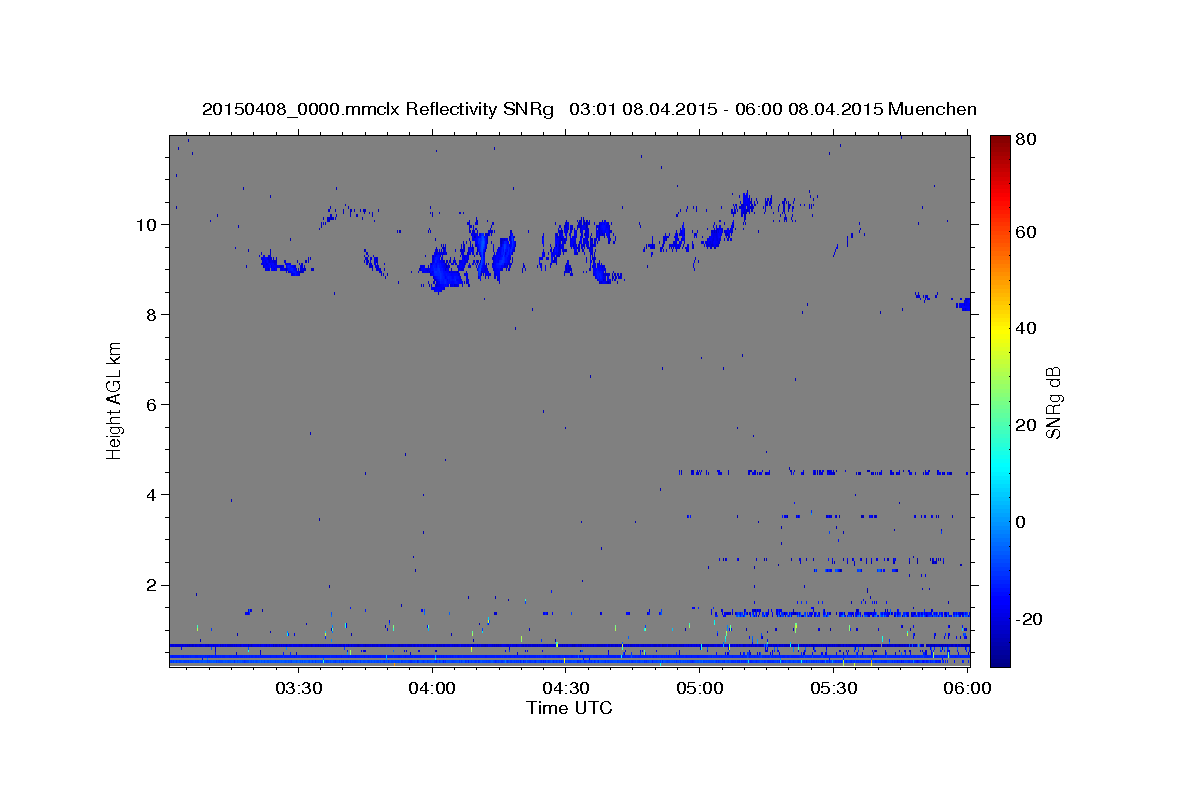Pick the green middle of the colorbar

tap(1000, 400)
